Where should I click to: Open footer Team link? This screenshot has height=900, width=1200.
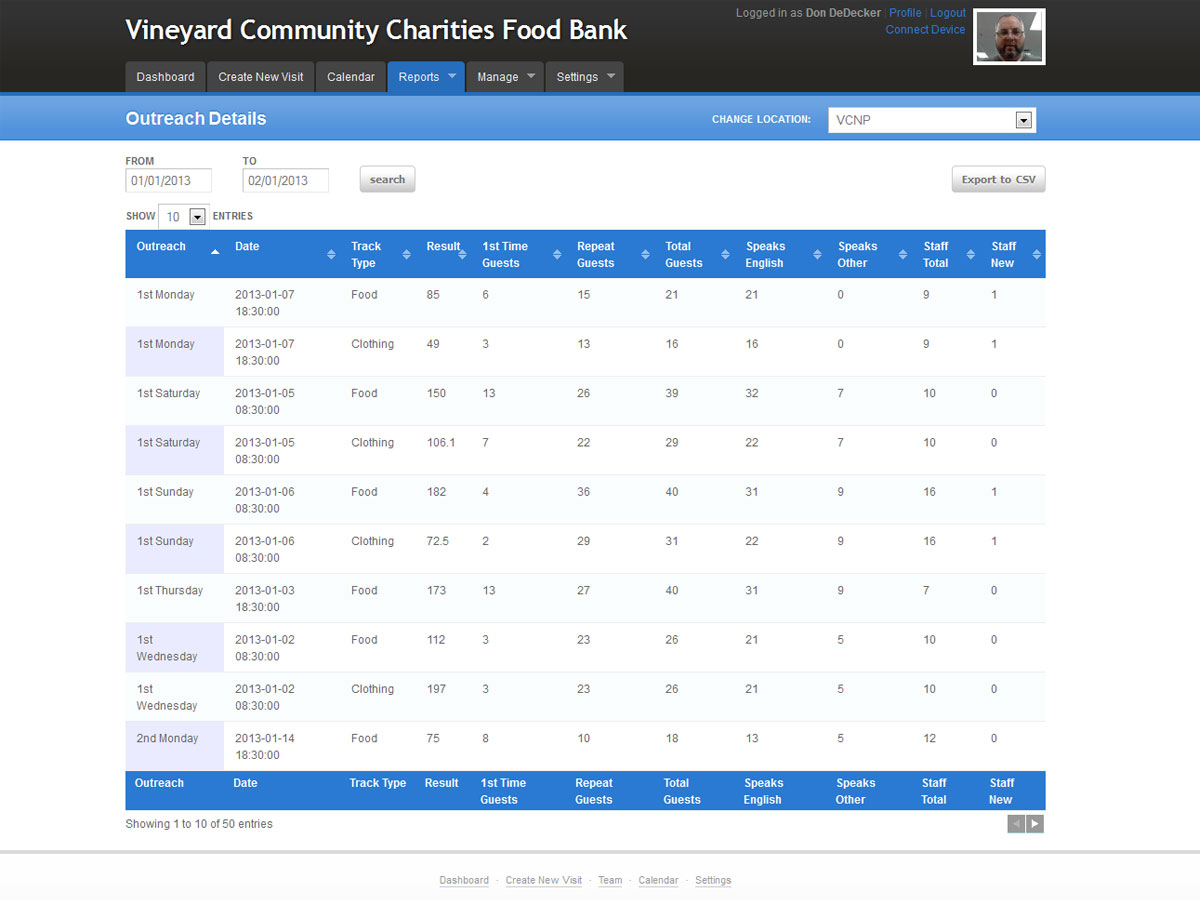(x=610, y=880)
